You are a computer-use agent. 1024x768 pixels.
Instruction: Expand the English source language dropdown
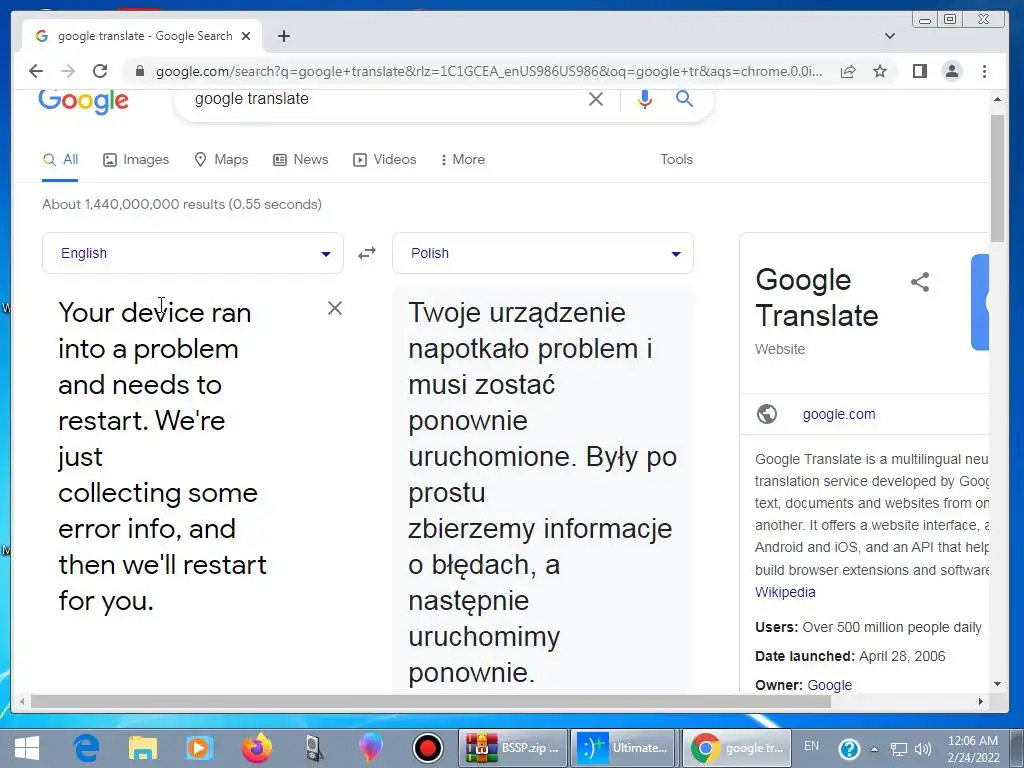coord(193,253)
